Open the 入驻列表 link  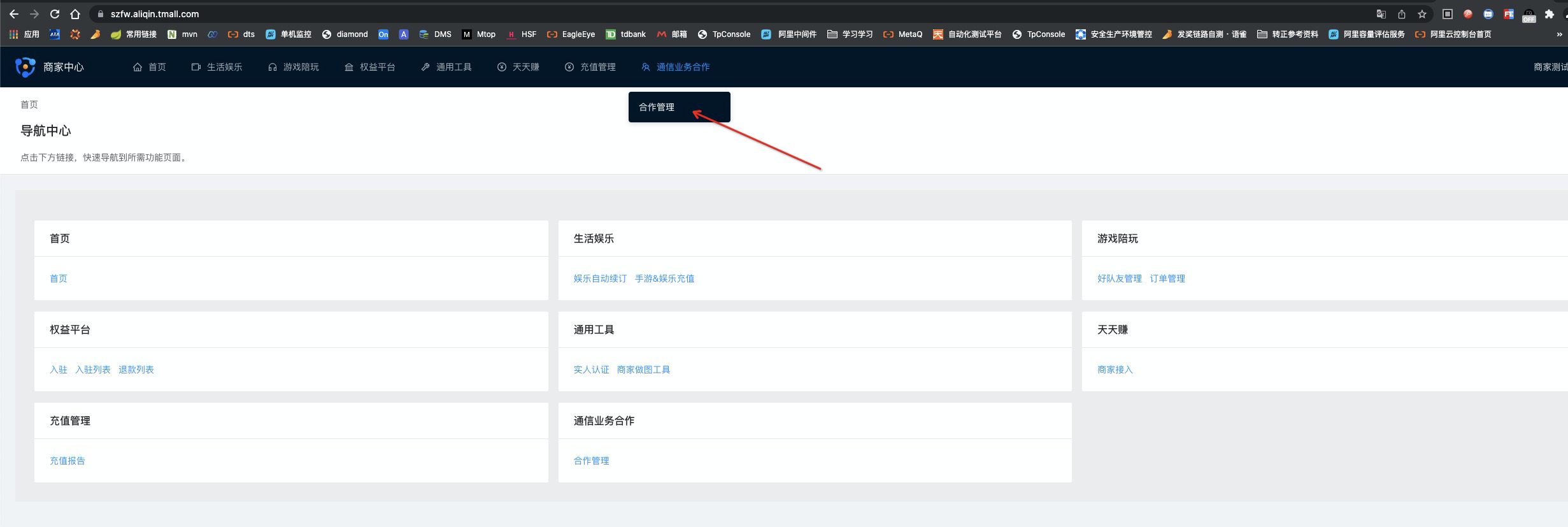click(93, 370)
